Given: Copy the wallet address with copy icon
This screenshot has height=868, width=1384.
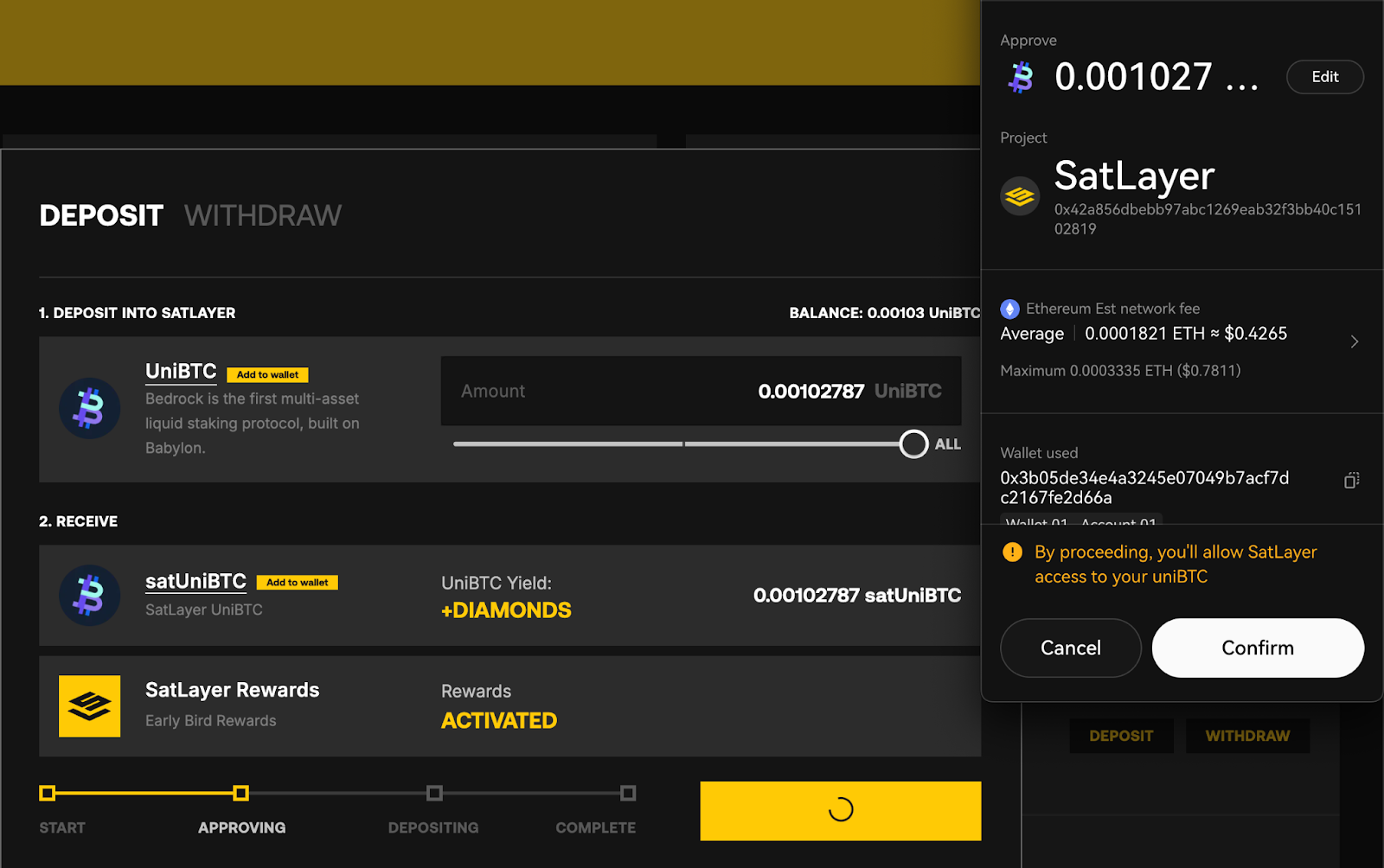Looking at the screenshot, I should [x=1352, y=480].
